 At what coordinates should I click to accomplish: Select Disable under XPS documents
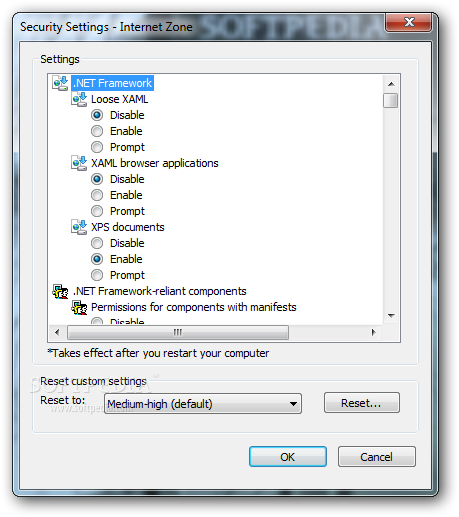(97, 243)
